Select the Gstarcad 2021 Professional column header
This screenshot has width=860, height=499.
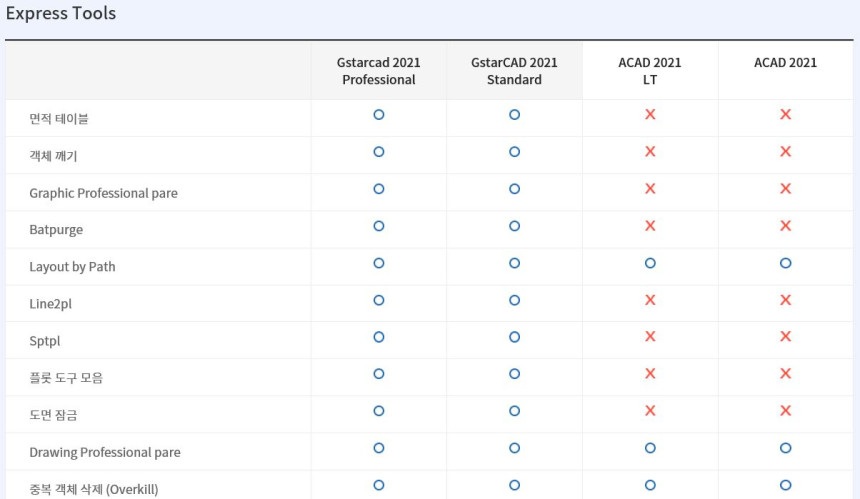378,71
